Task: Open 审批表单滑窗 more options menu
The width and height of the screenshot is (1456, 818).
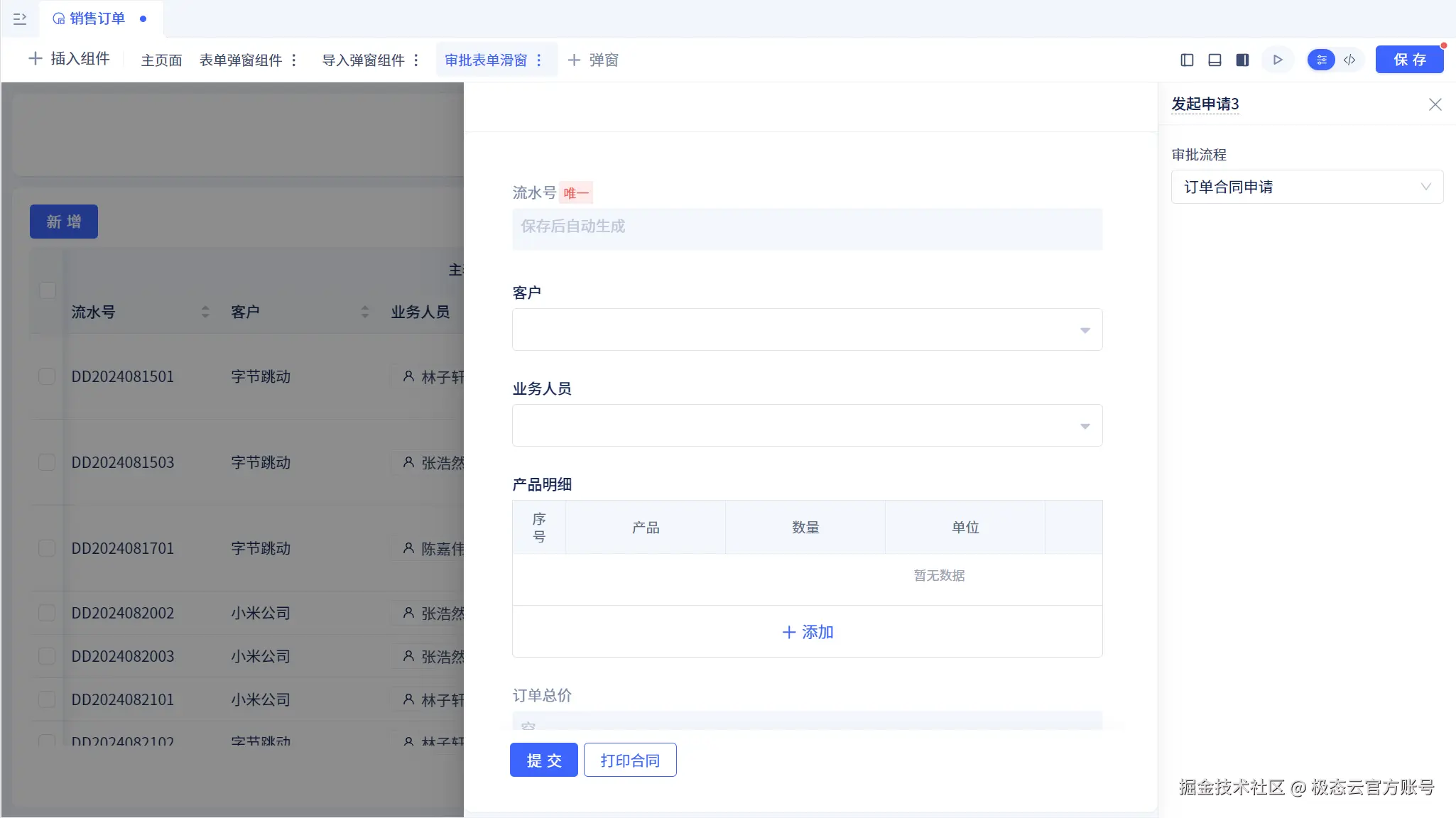Action: pyautogui.click(x=539, y=60)
